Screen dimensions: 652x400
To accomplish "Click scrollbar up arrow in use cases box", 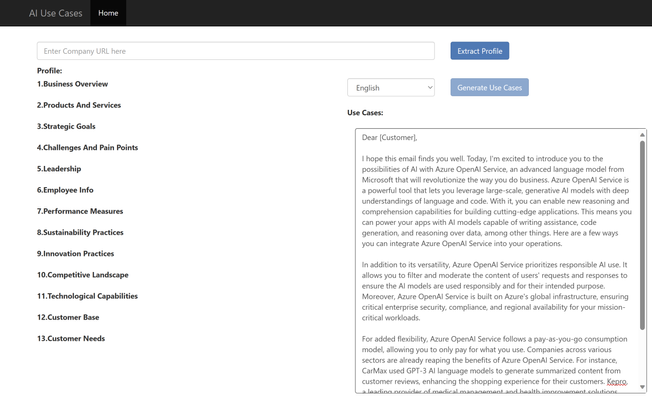I will click(x=642, y=135).
